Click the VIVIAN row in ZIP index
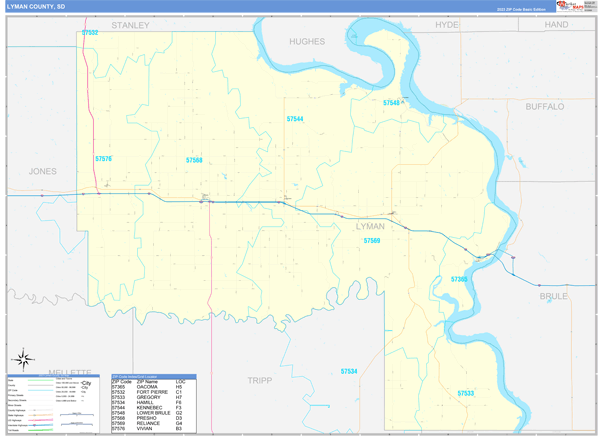Viewport: 600px width, 436px height. tap(153, 429)
